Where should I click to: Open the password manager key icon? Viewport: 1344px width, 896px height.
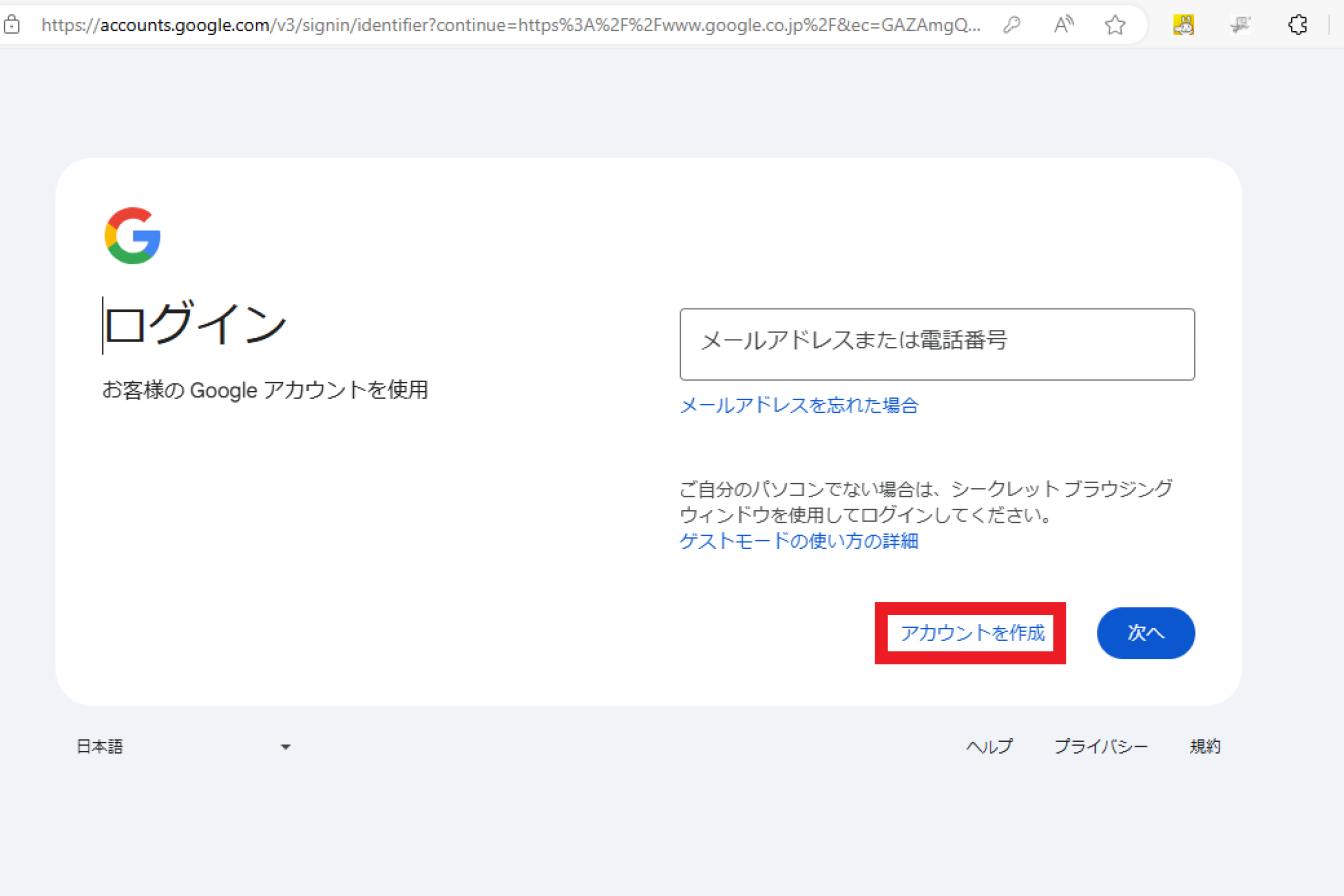(x=1012, y=25)
